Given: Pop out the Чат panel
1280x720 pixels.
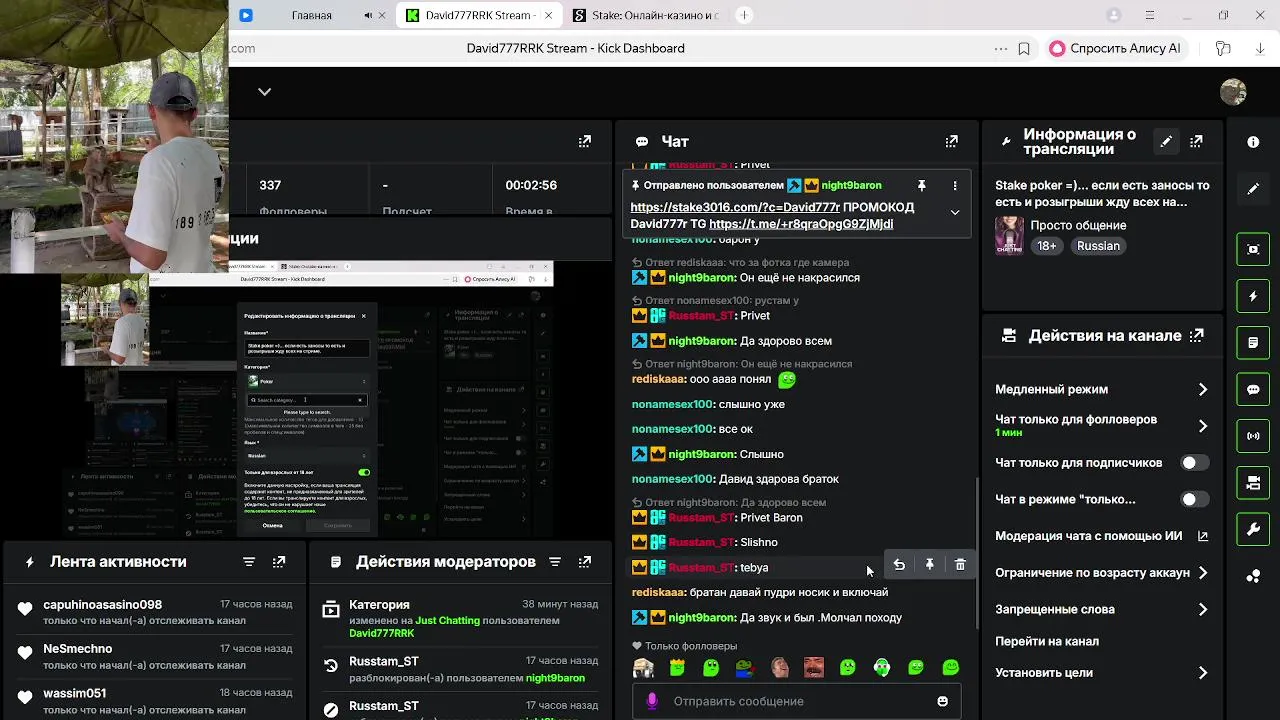Looking at the screenshot, I should pyautogui.click(x=952, y=142).
